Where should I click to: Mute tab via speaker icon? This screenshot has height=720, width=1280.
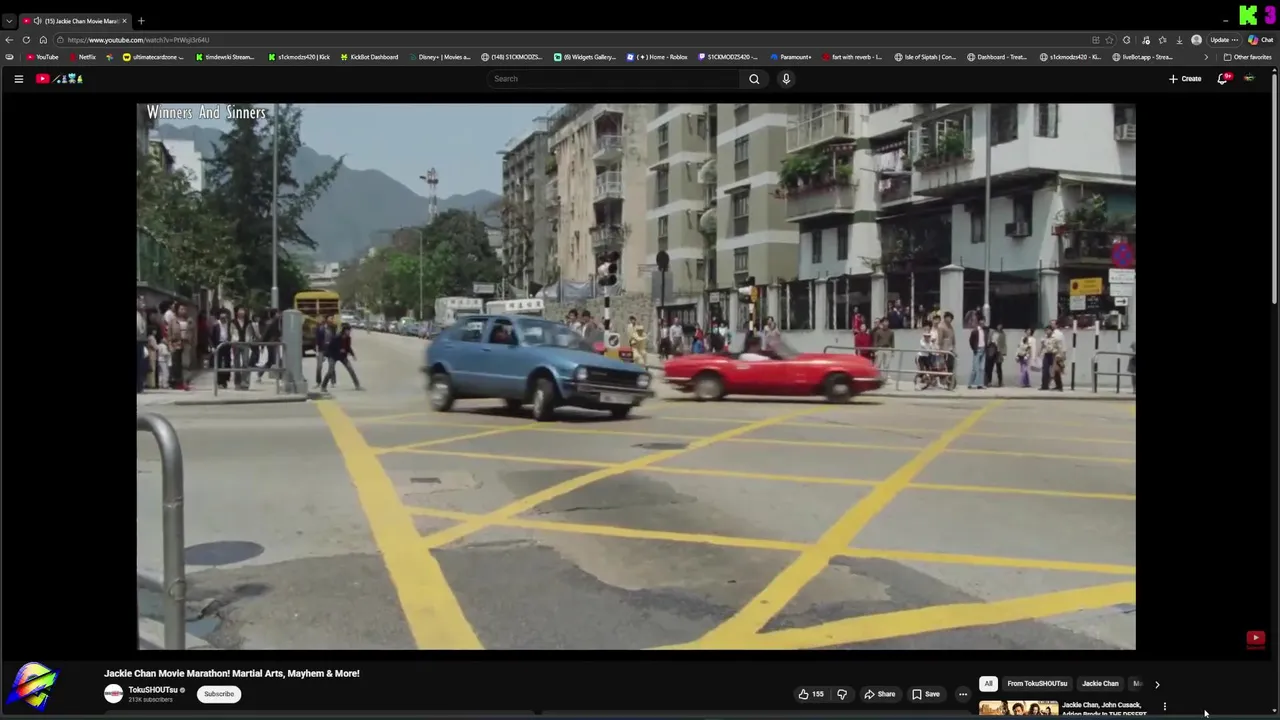click(37, 21)
